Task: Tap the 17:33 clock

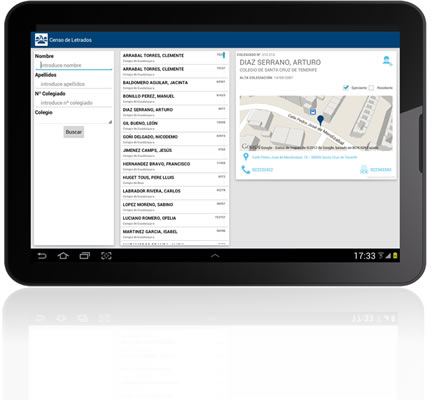Action: click(364, 256)
